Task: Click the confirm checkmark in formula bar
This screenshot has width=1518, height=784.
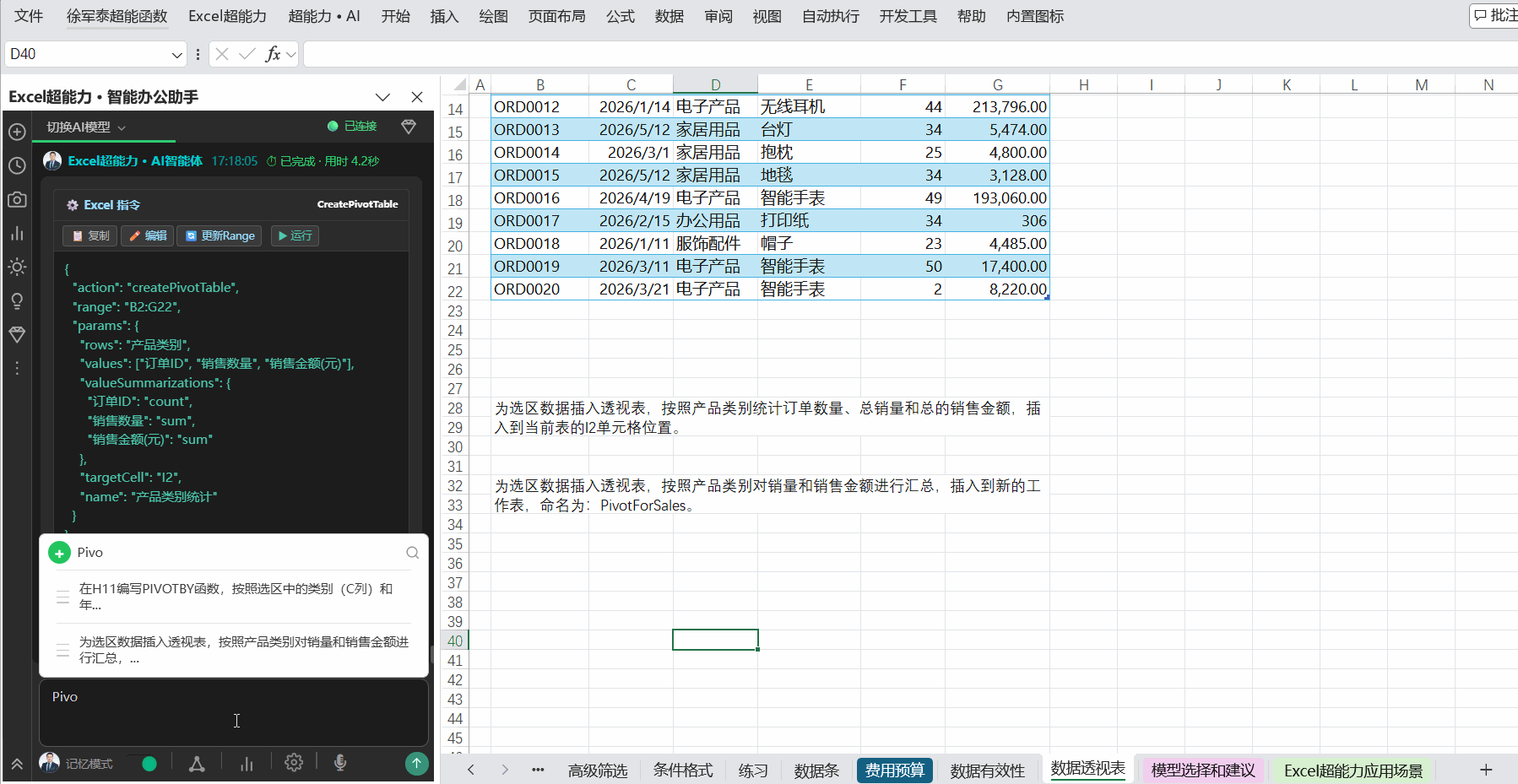Action: click(247, 54)
